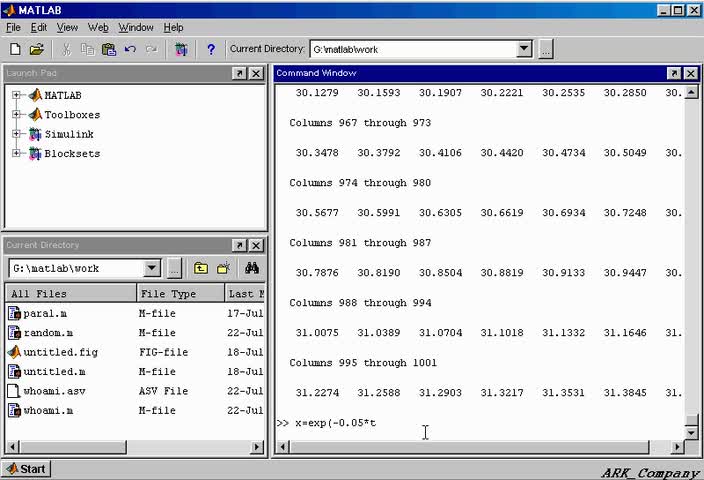Undock the Launch Pad panel
The height and width of the screenshot is (480, 704).
coord(239,73)
